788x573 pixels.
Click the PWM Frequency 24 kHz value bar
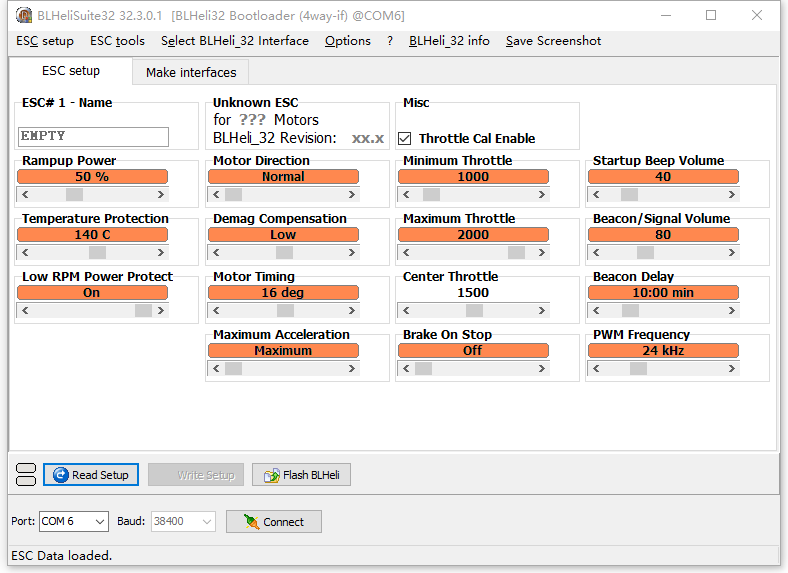tap(663, 350)
